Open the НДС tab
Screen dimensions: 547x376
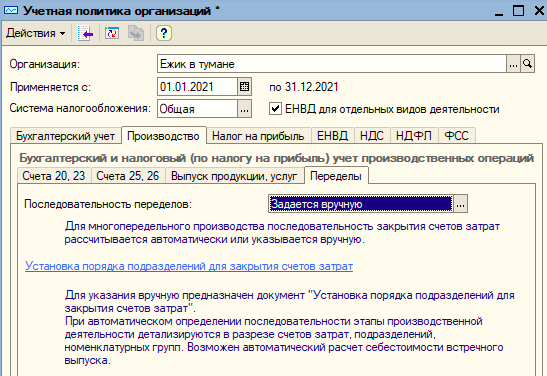[x=372, y=136]
